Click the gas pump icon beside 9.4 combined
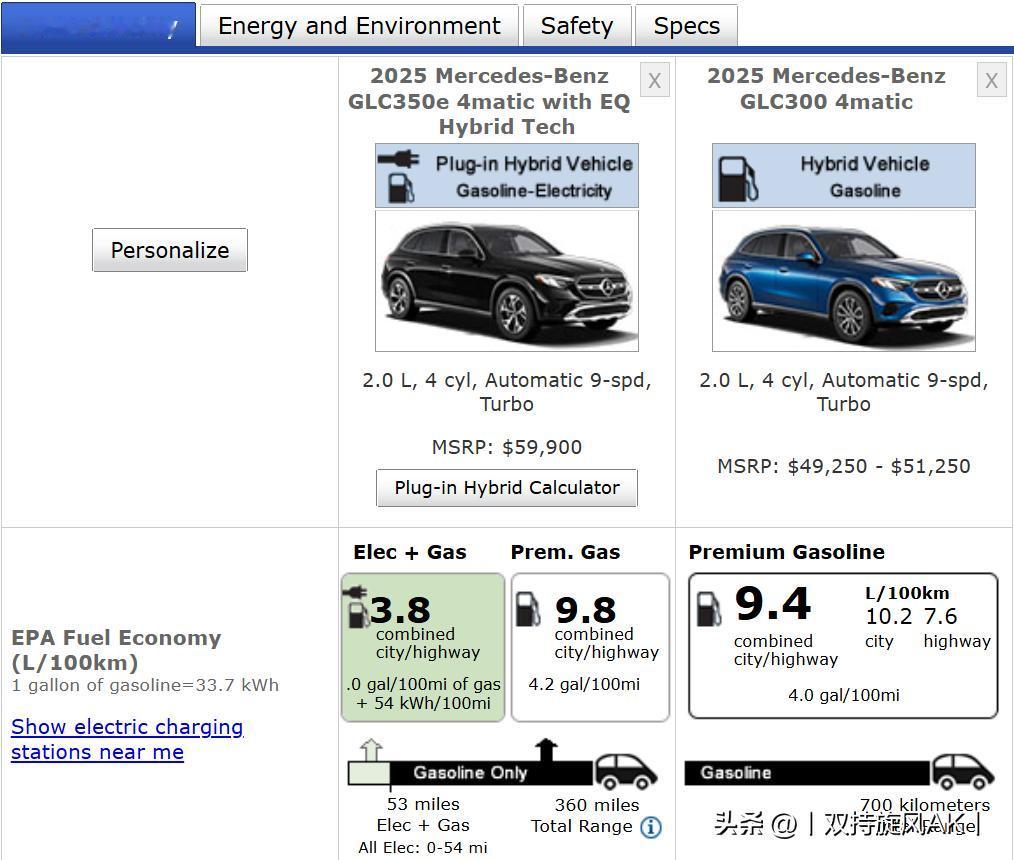The image size is (1014, 860). click(708, 607)
